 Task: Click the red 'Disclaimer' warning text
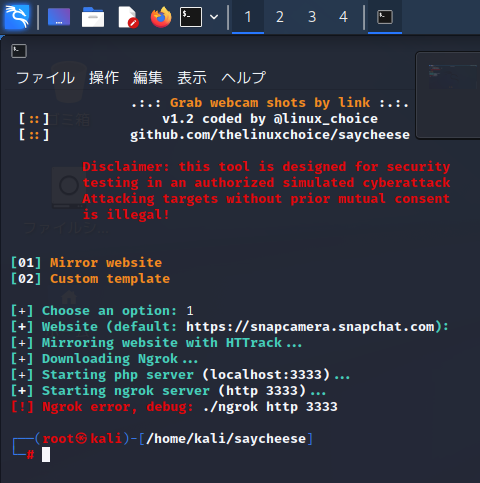tap(266, 191)
